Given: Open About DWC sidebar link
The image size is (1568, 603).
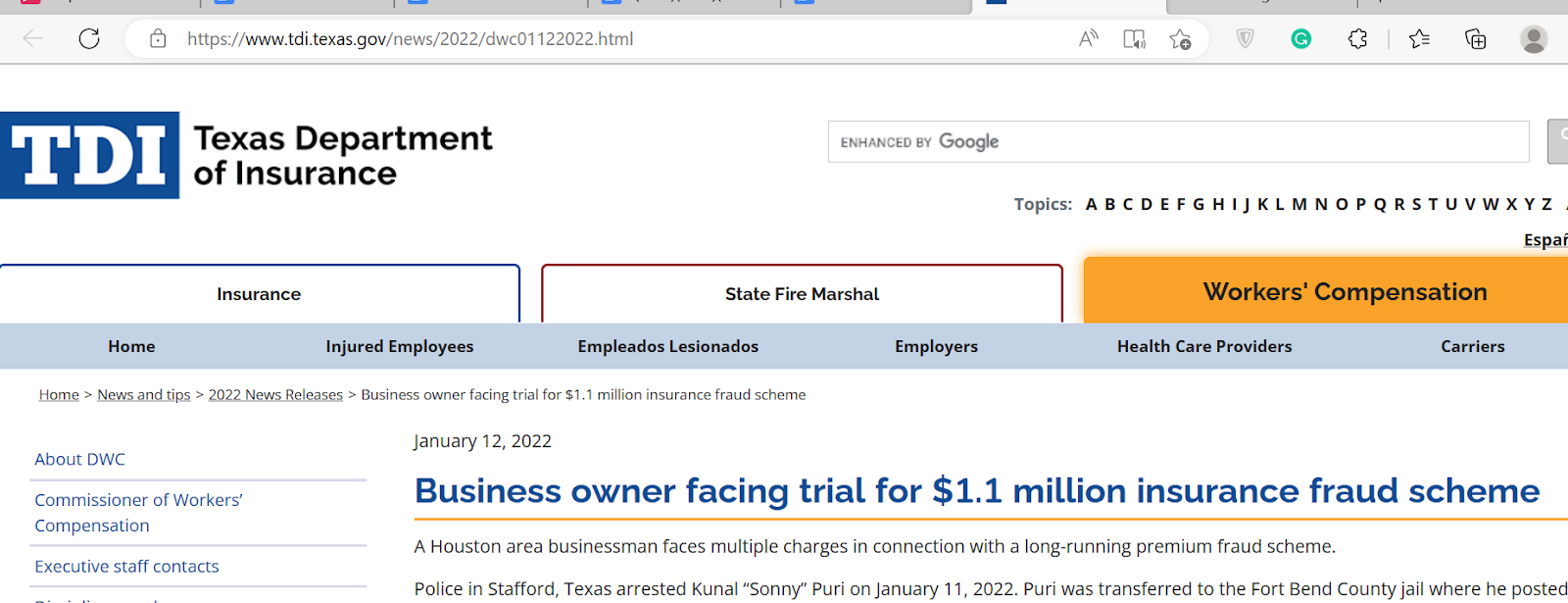Looking at the screenshot, I should tap(80, 459).
